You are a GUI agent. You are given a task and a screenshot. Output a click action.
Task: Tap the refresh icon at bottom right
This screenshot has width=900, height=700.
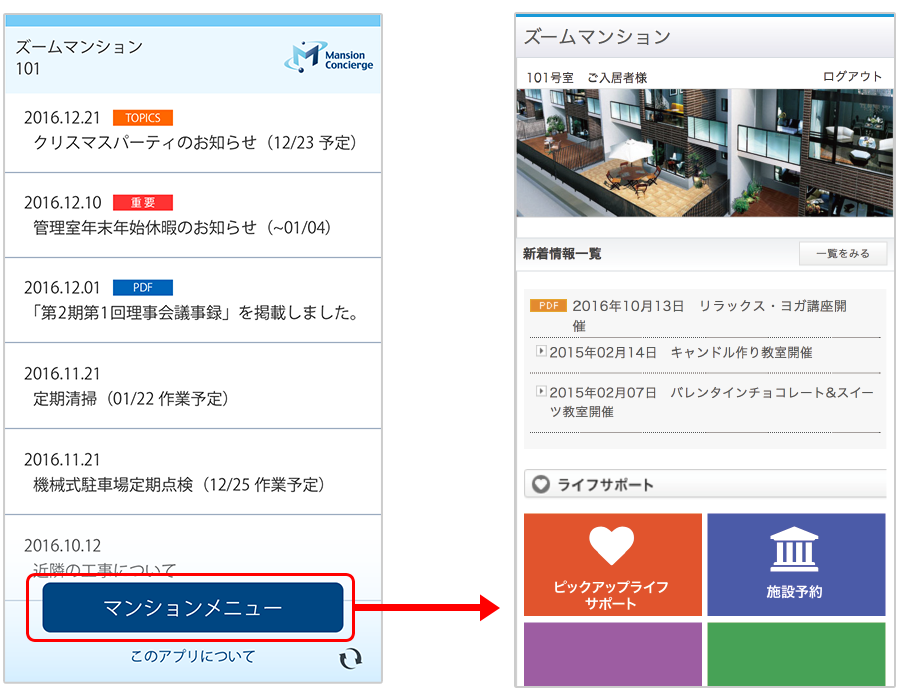(x=351, y=658)
